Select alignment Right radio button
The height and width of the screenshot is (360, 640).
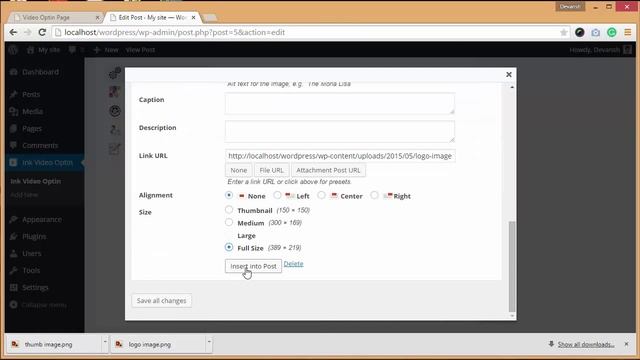click(x=374, y=195)
